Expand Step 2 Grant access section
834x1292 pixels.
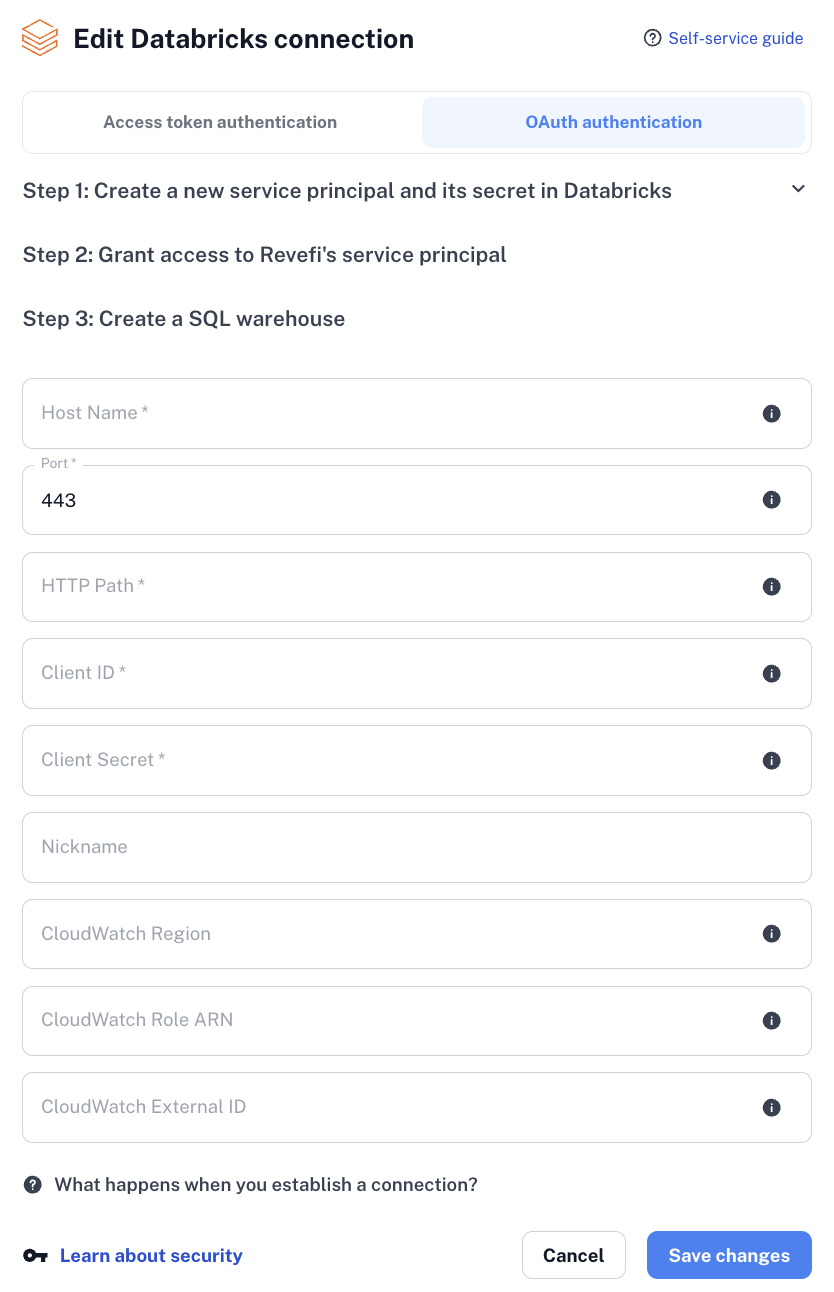click(x=264, y=255)
